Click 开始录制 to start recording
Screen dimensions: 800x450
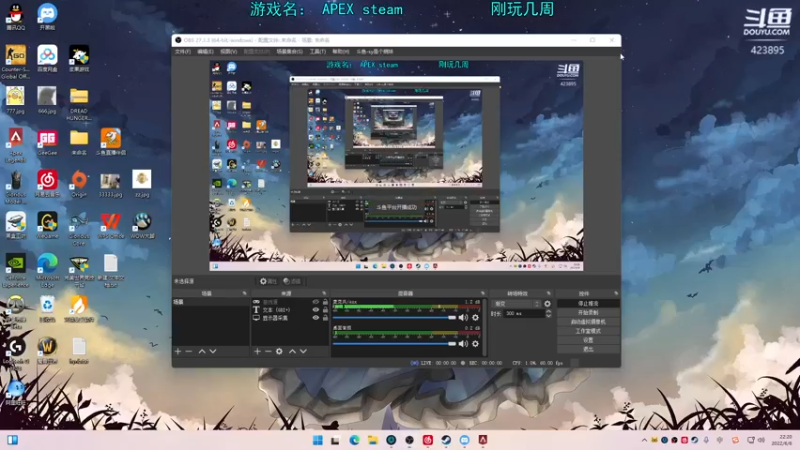tap(588, 312)
